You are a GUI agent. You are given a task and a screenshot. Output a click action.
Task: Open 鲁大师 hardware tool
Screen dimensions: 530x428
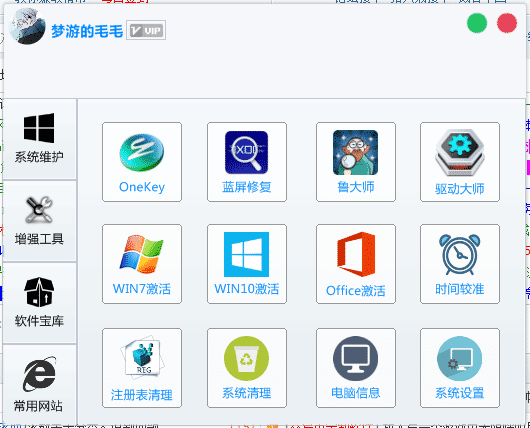(x=356, y=162)
